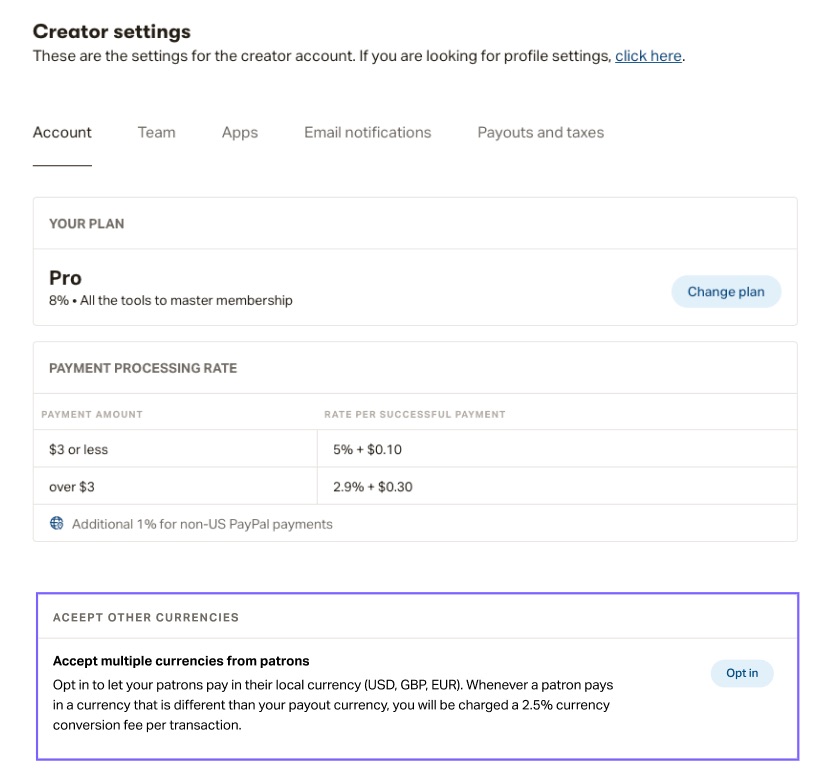Image resolution: width=833 pixels, height=775 pixels.
Task: Open the Account tab
Action: [62, 132]
